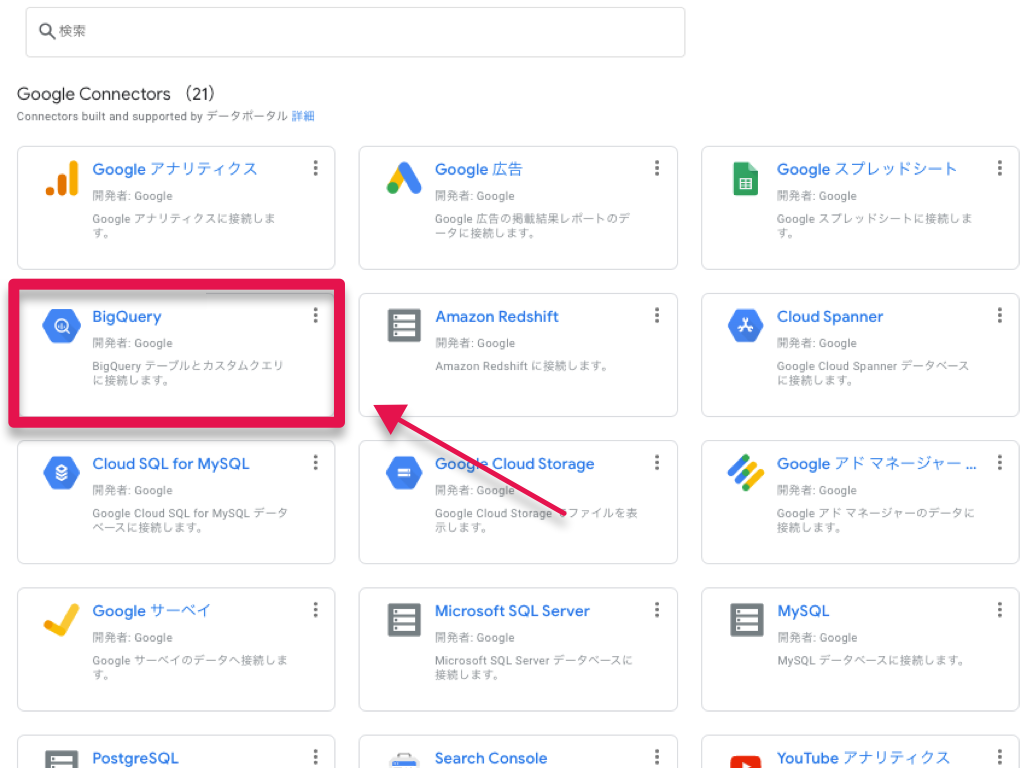The height and width of the screenshot is (768, 1024).
Task: Open the Search Console connector
Action: (490, 758)
